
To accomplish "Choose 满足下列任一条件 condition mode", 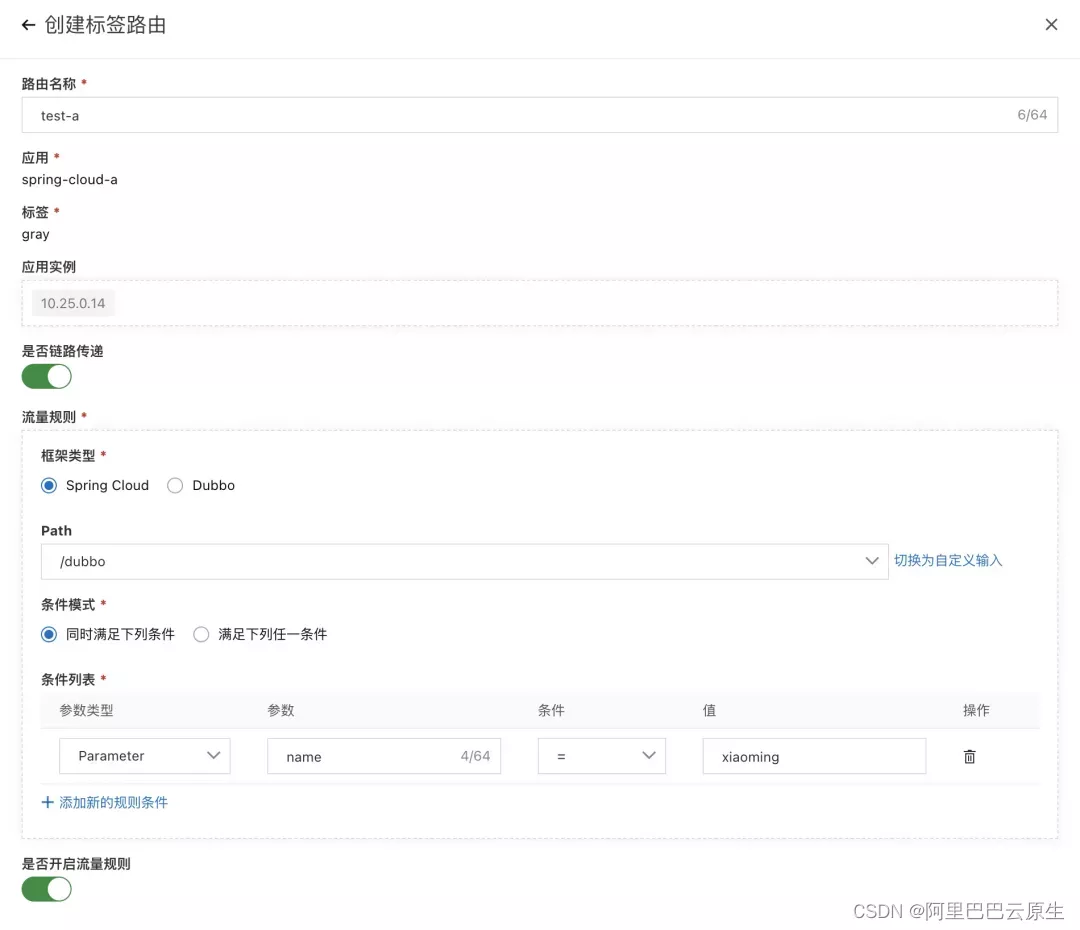I will [x=201, y=634].
